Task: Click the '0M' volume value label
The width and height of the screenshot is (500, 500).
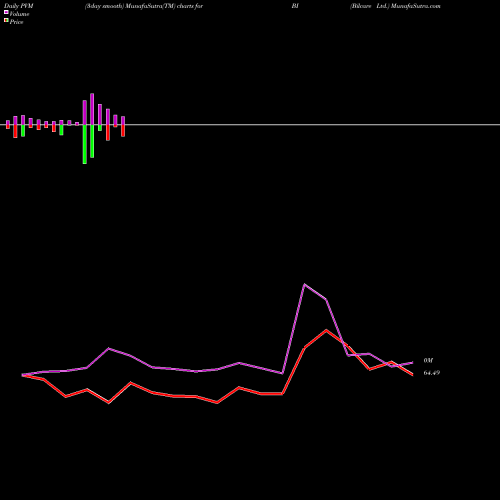Action: 428,361
